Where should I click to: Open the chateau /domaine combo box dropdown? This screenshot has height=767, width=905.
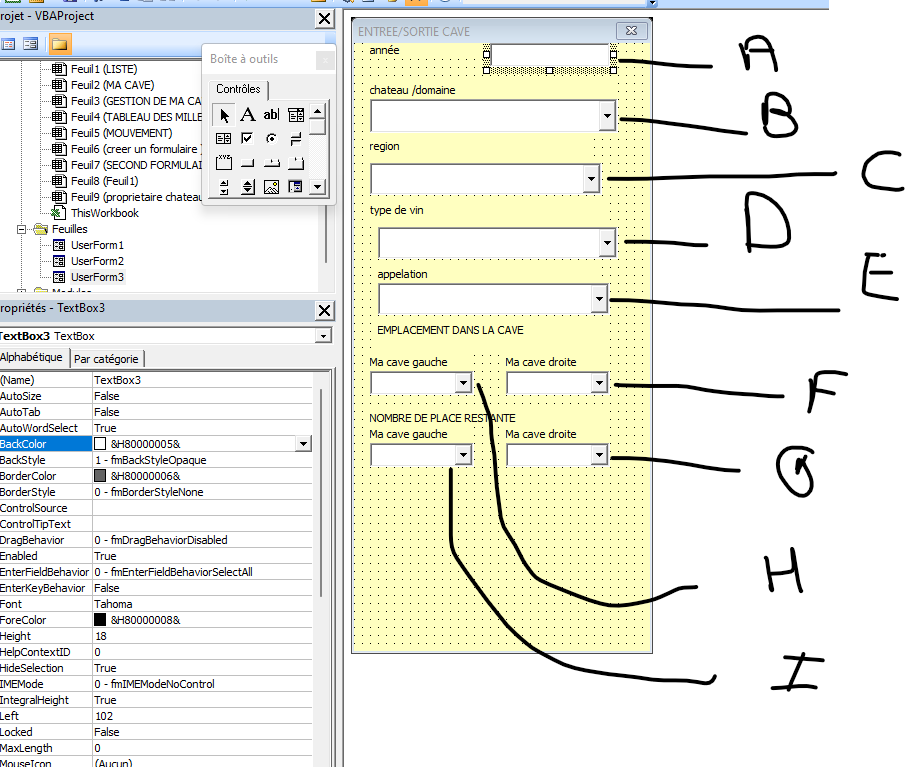click(x=606, y=117)
